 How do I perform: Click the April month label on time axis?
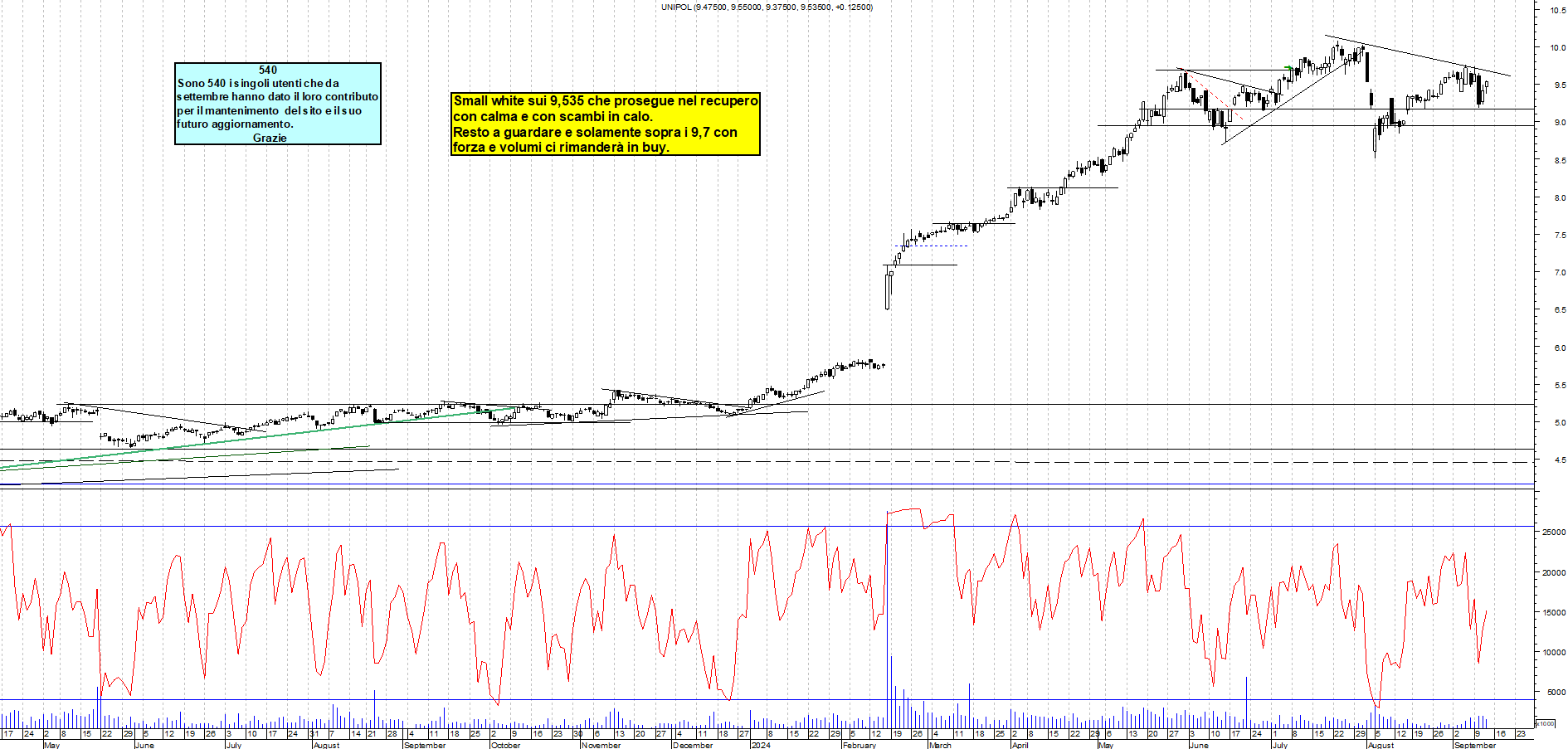point(1020,745)
